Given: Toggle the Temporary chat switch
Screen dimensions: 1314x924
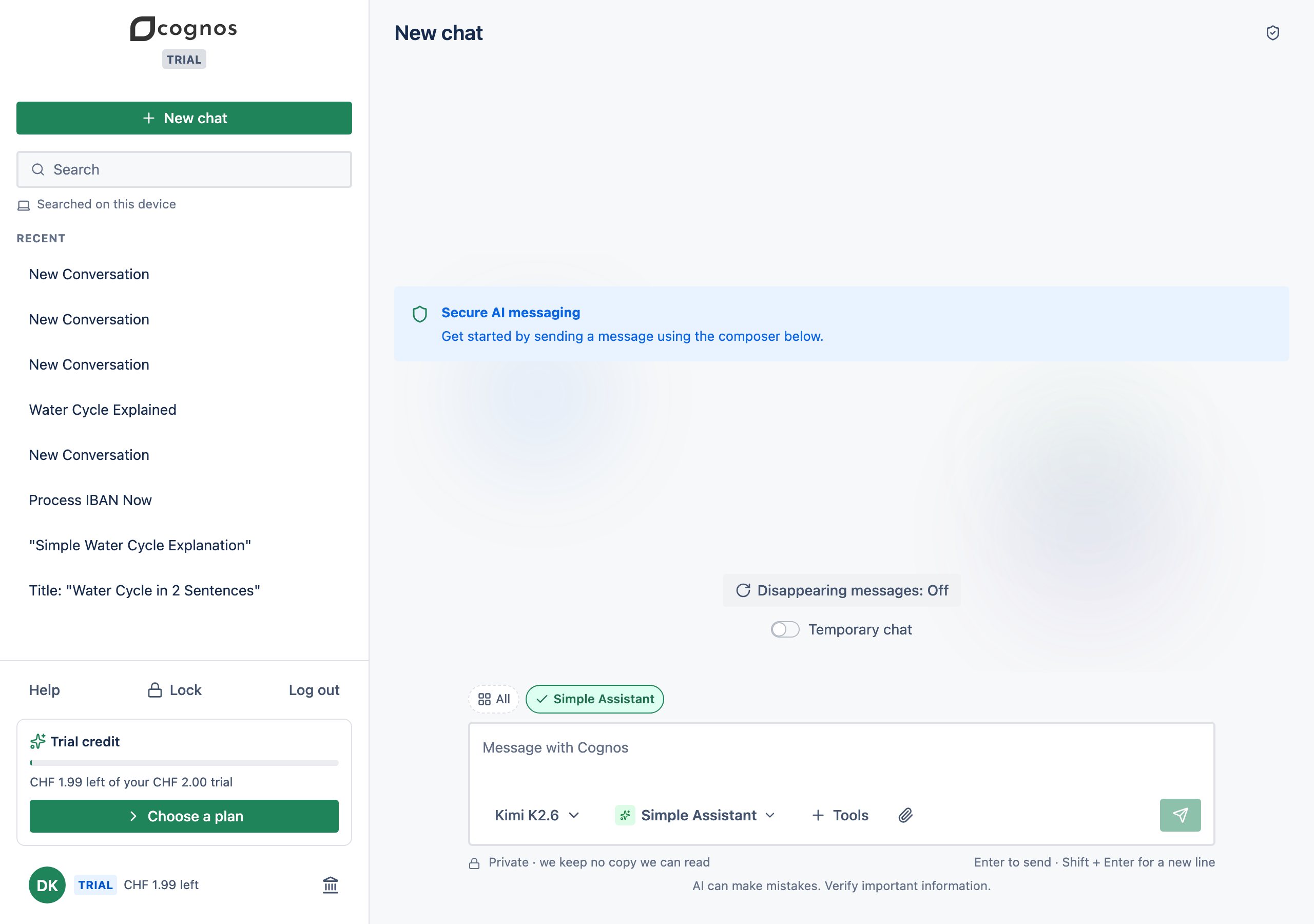Looking at the screenshot, I should click(x=785, y=629).
